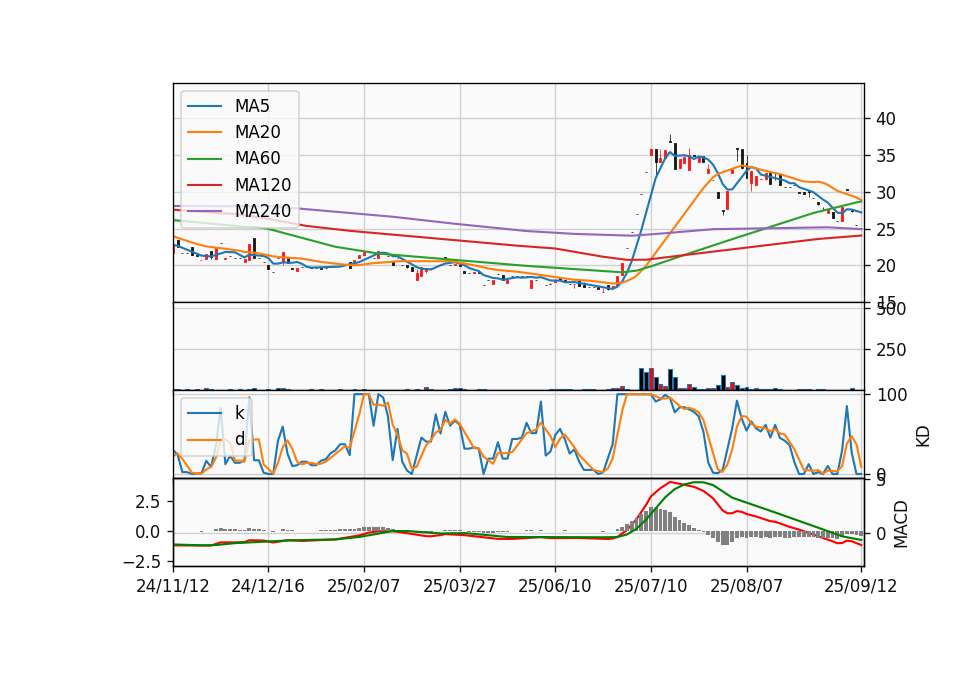Click the 24/12/16 date axis label
This screenshot has width=960, height=690.
coord(268,586)
